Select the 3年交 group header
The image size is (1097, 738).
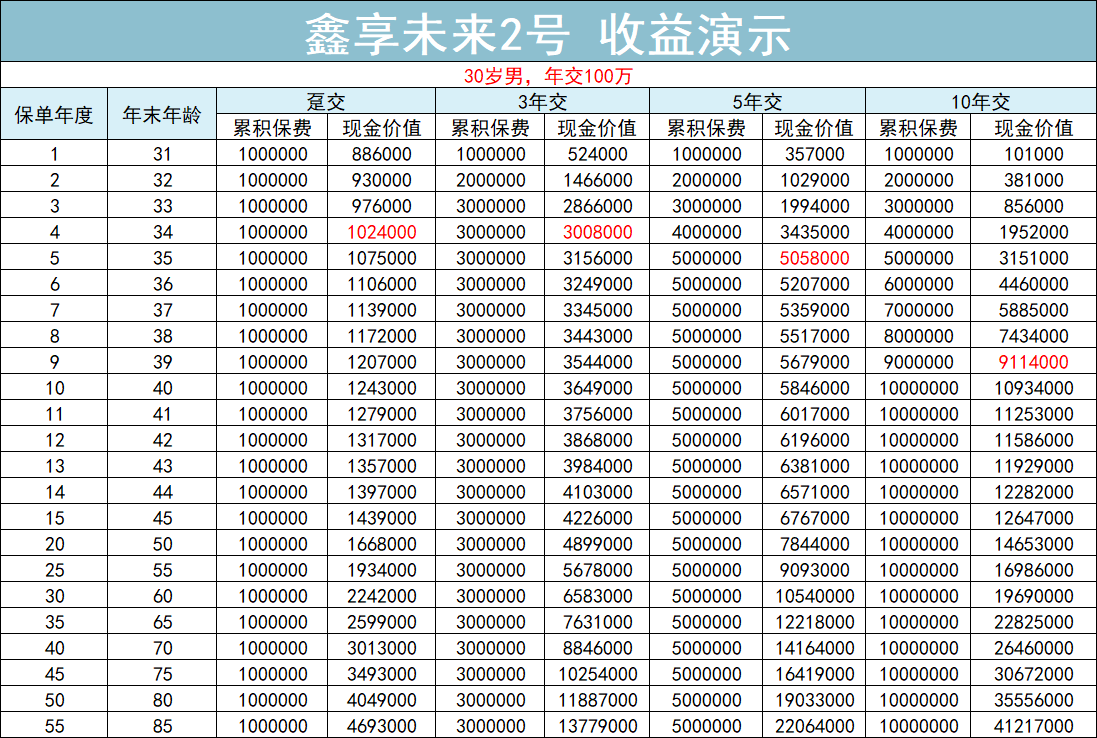(542, 102)
